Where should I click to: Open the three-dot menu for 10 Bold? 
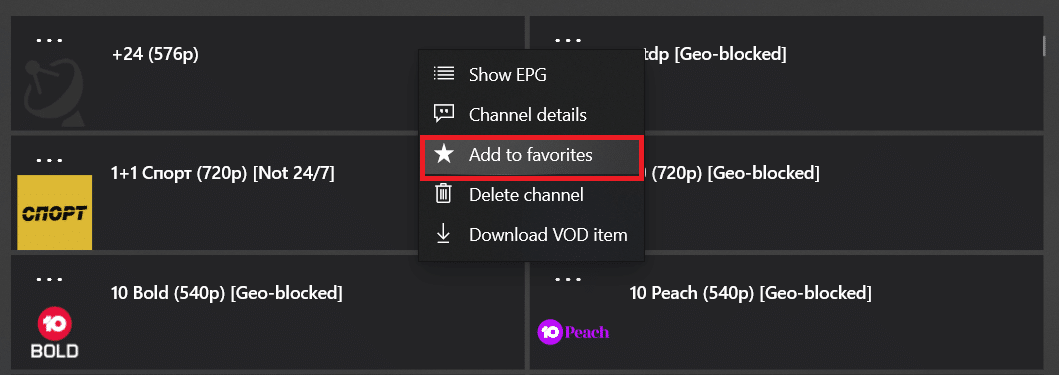click(49, 279)
